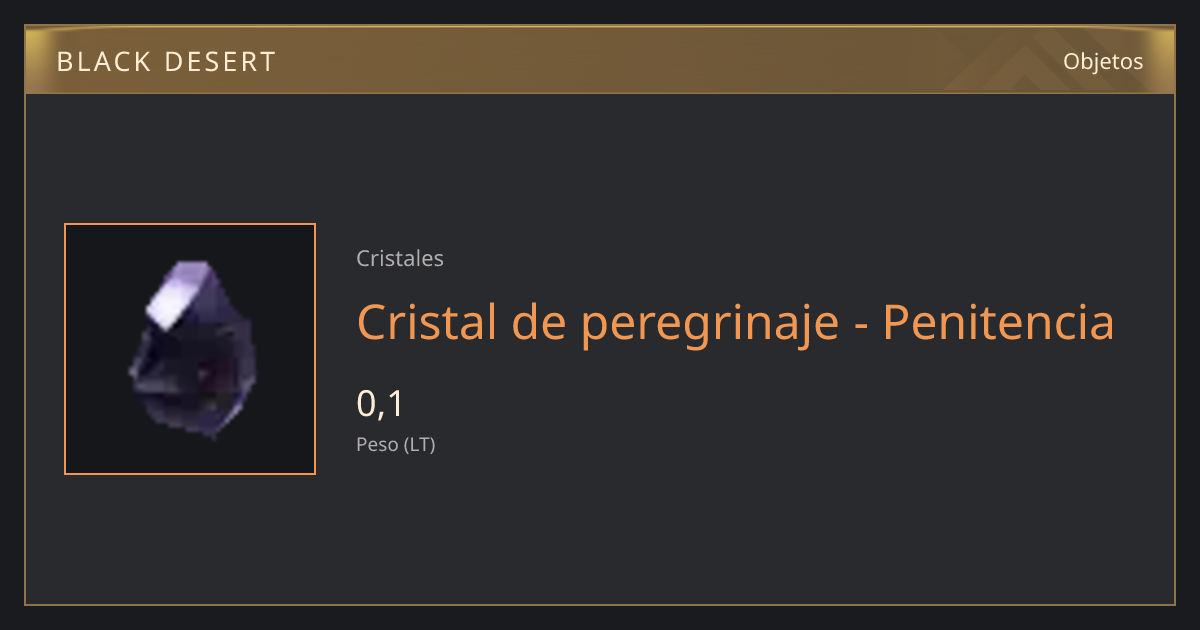
Task: Open the Cristal de peregrinaje - Penitencia title
Action: click(735, 323)
